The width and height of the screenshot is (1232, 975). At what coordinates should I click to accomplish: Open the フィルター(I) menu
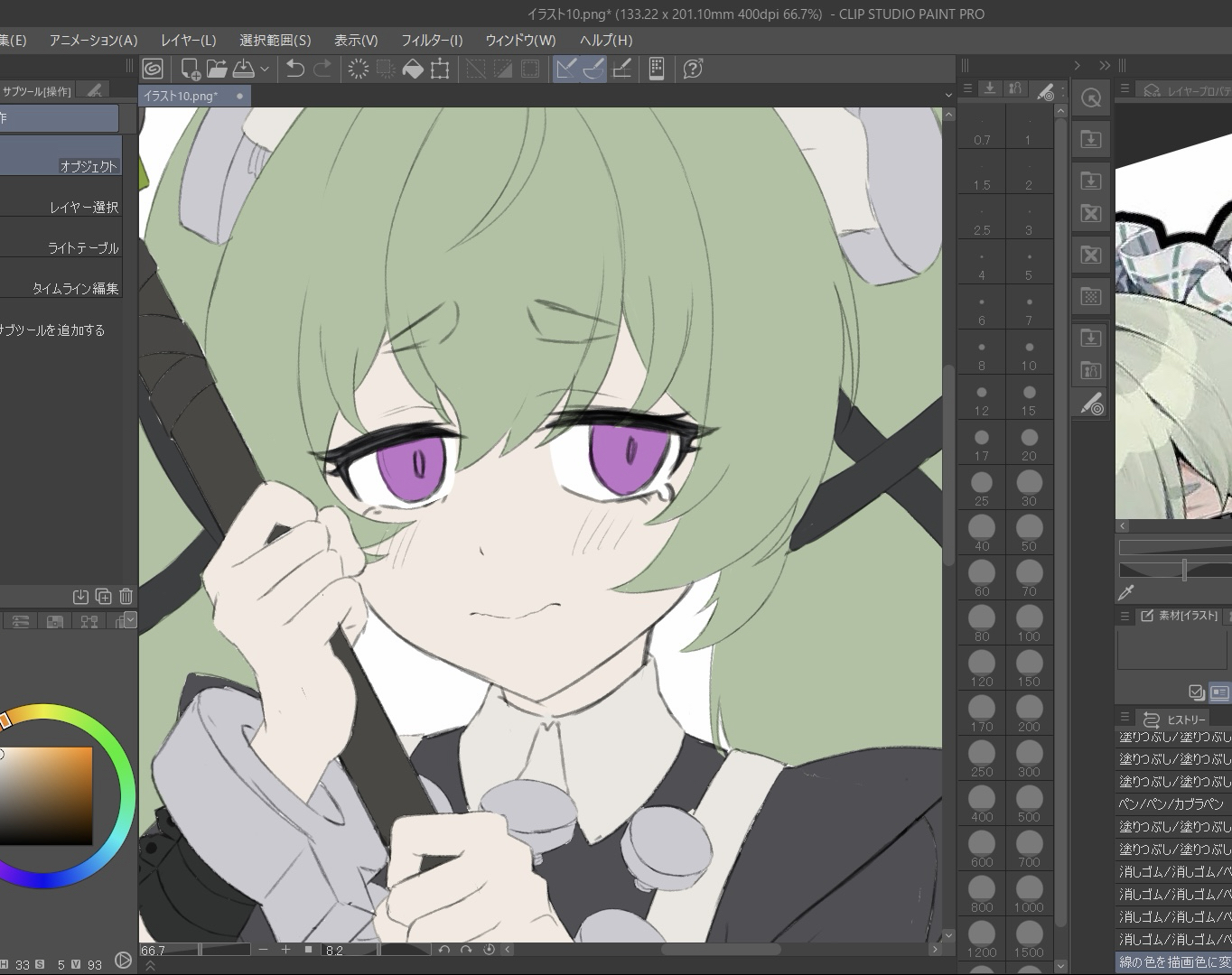432,40
